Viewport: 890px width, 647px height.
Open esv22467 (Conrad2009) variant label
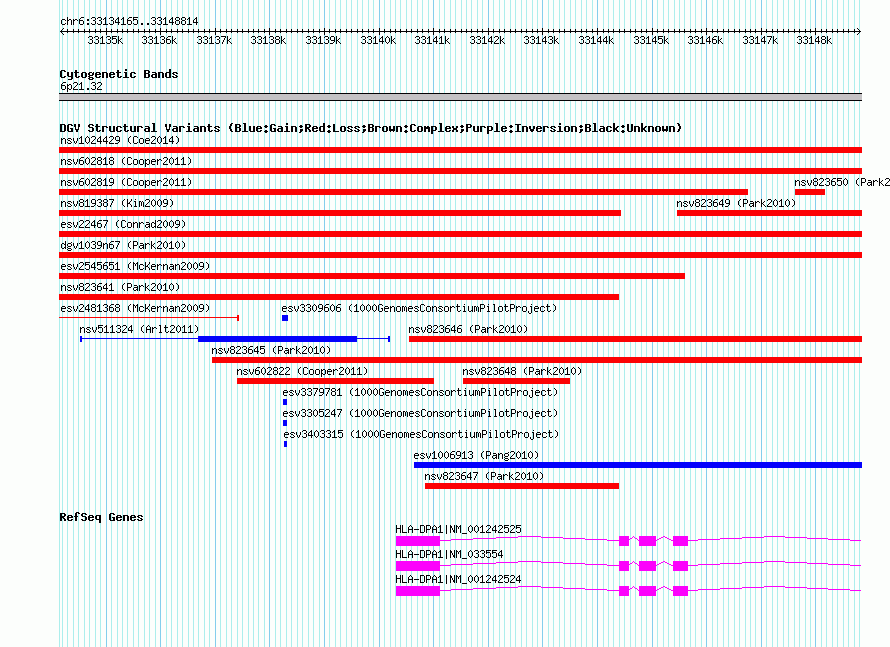coord(123,224)
